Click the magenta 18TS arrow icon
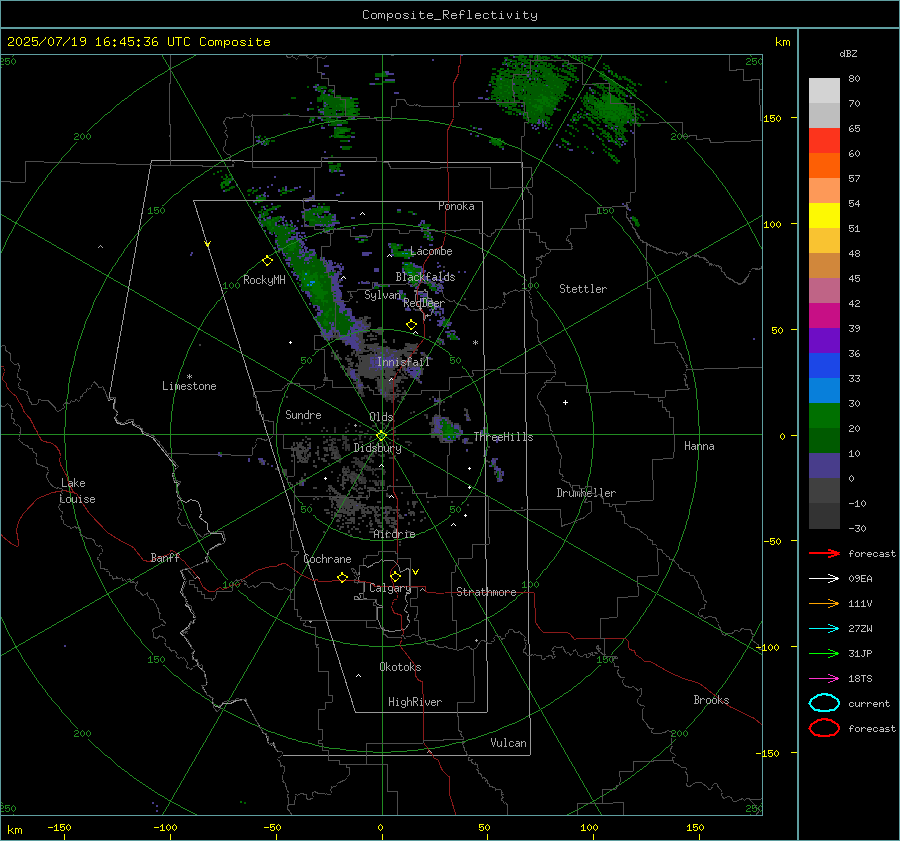 [824, 679]
